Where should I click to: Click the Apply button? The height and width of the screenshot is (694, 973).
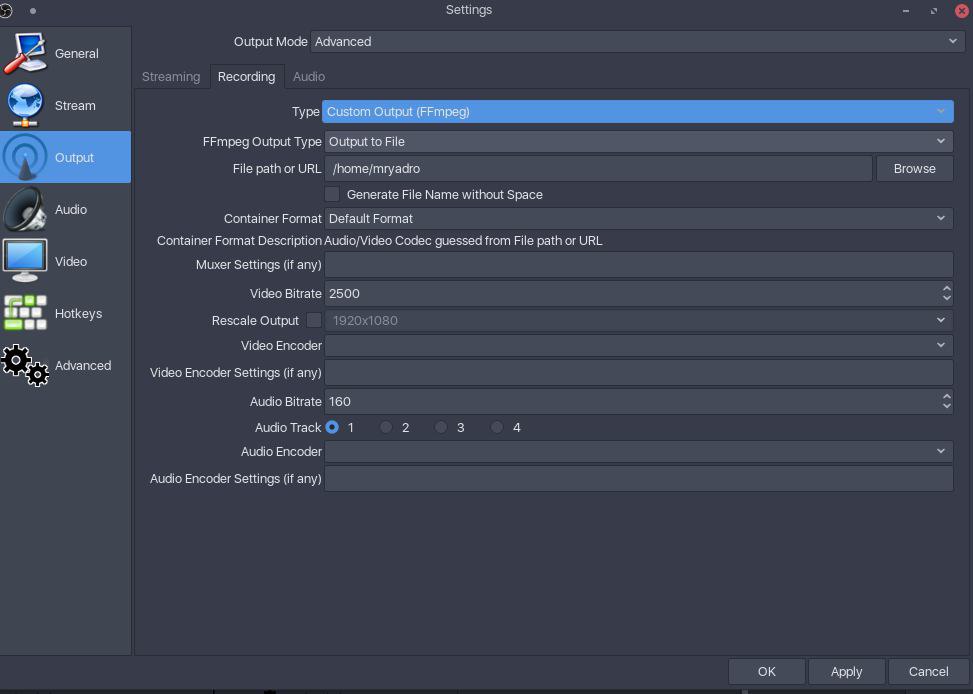[846, 672]
